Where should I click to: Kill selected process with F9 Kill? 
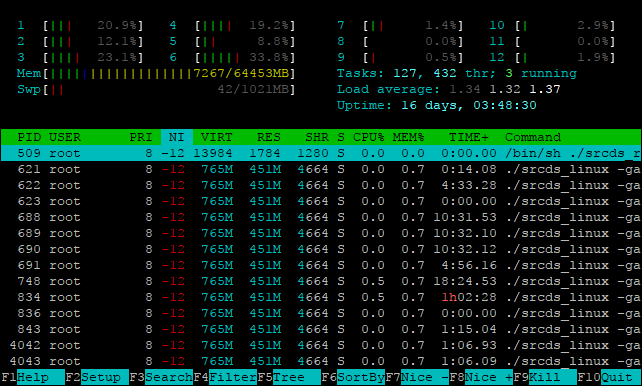(545, 377)
